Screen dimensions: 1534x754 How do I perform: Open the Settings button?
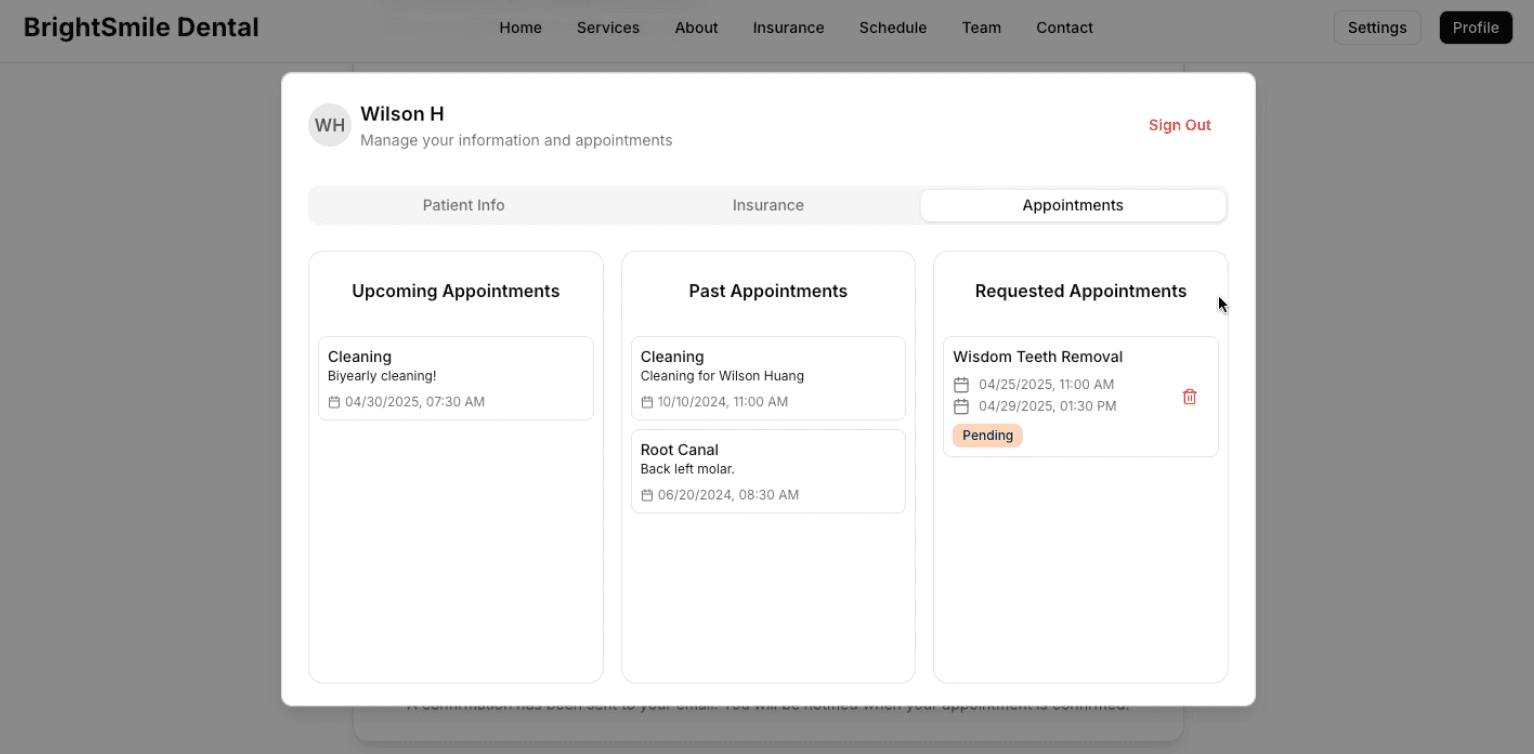coord(1376,28)
